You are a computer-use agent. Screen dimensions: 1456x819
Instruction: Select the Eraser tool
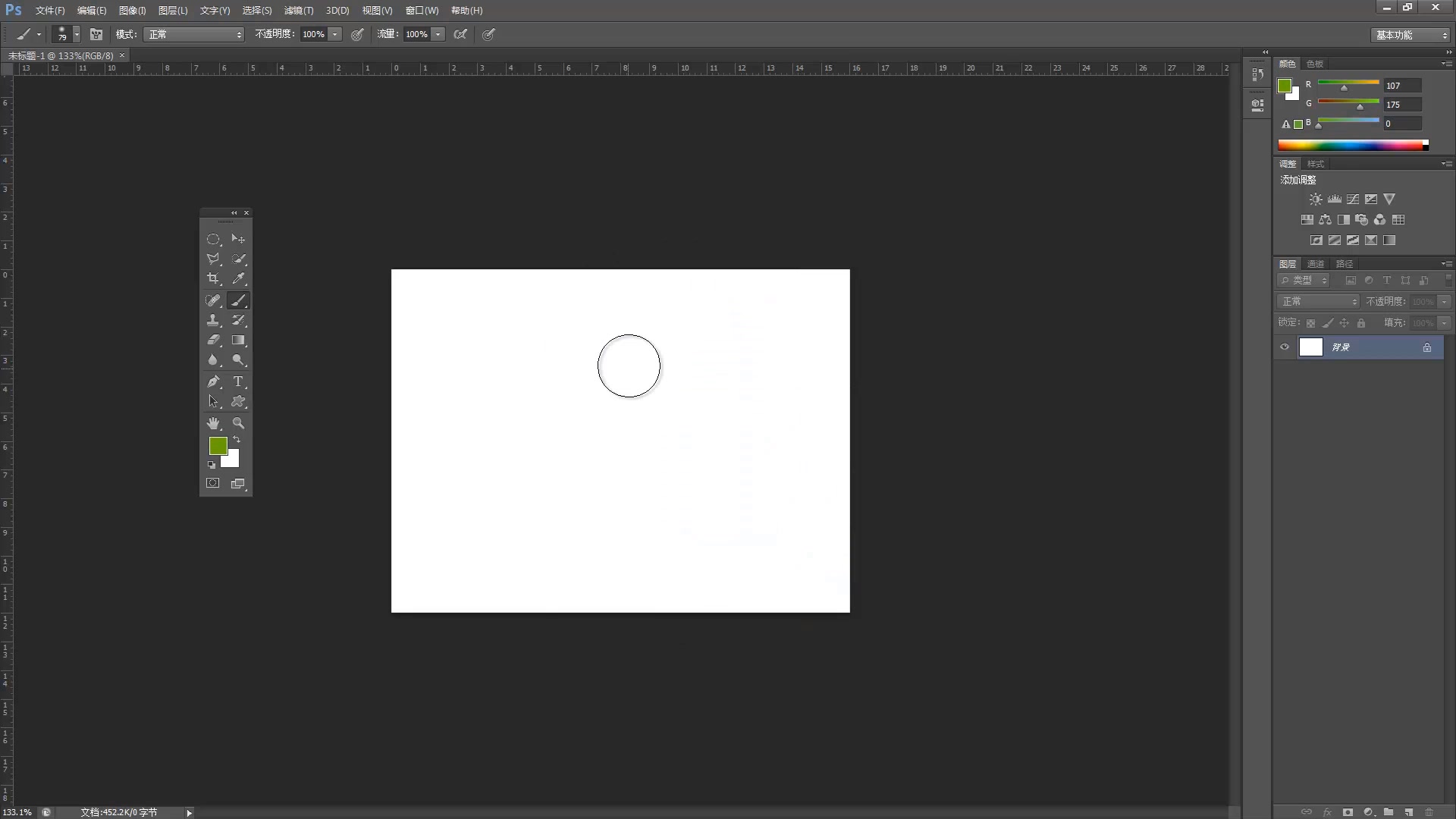pos(213,340)
